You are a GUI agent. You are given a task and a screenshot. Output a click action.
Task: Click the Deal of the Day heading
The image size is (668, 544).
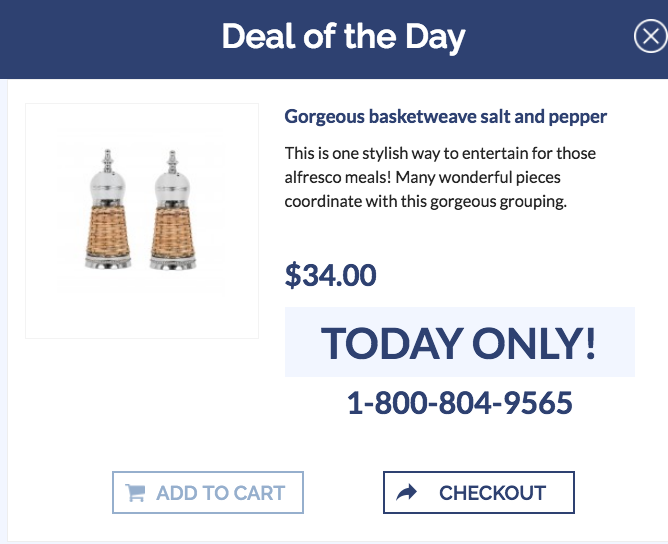(343, 38)
